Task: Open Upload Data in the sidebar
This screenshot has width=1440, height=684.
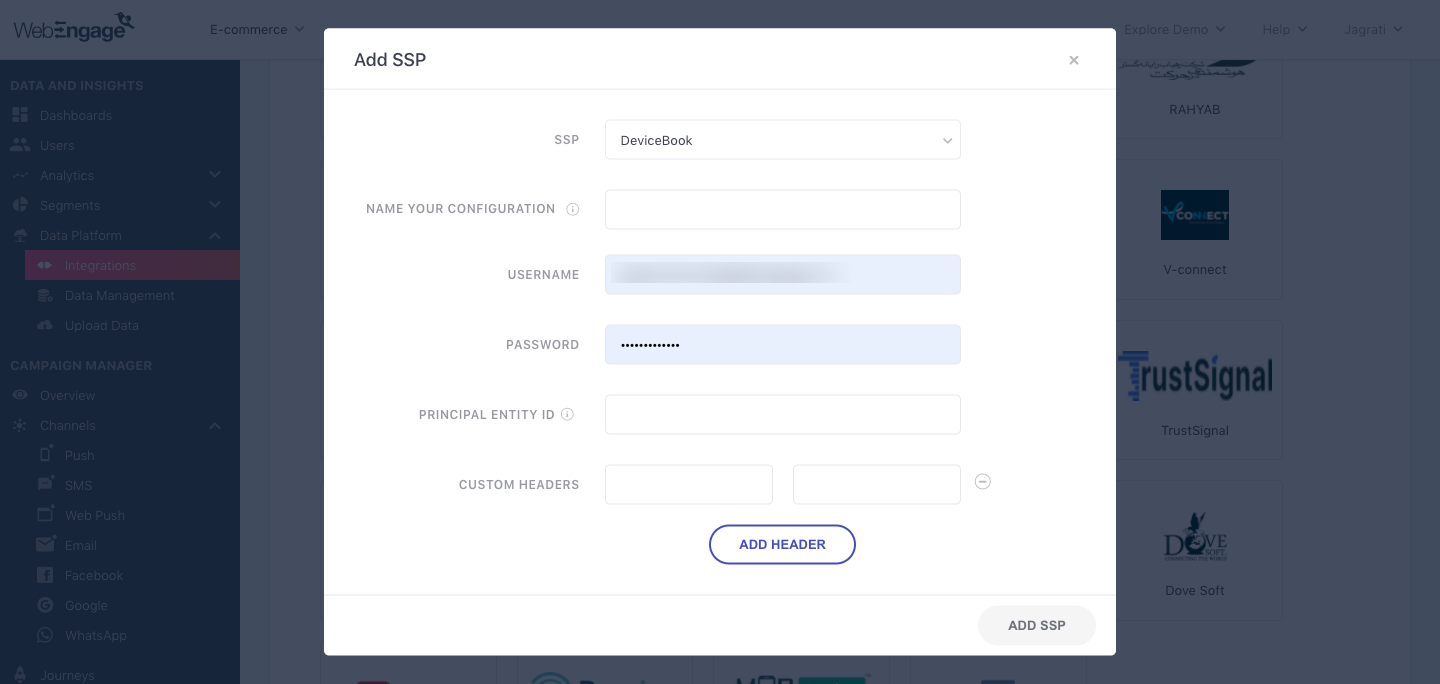Action: (x=101, y=325)
